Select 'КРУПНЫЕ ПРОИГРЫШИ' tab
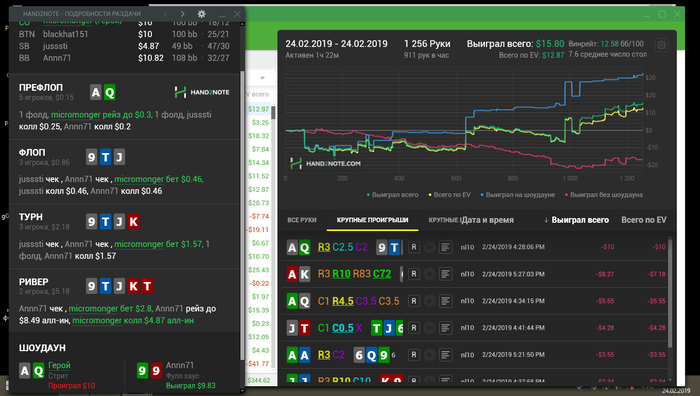The width and height of the screenshot is (700, 396). click(372, 220)
